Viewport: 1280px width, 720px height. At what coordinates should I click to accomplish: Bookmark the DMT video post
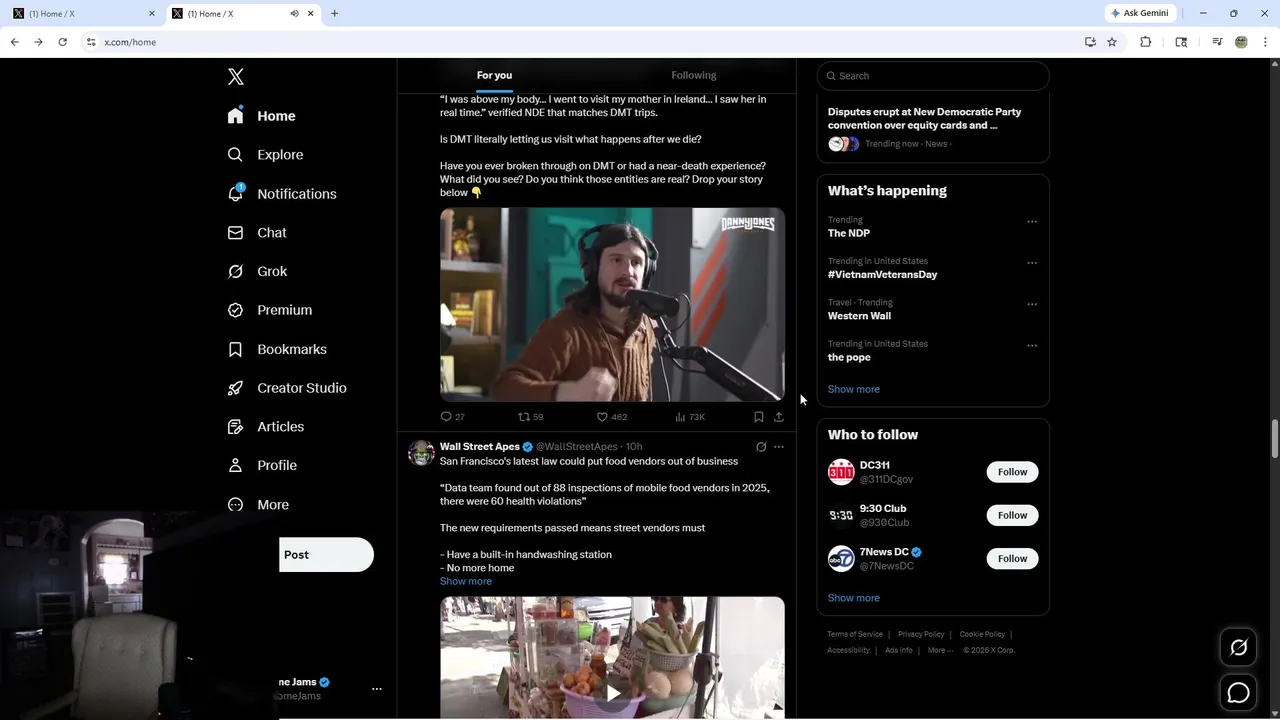coord(758,417)
